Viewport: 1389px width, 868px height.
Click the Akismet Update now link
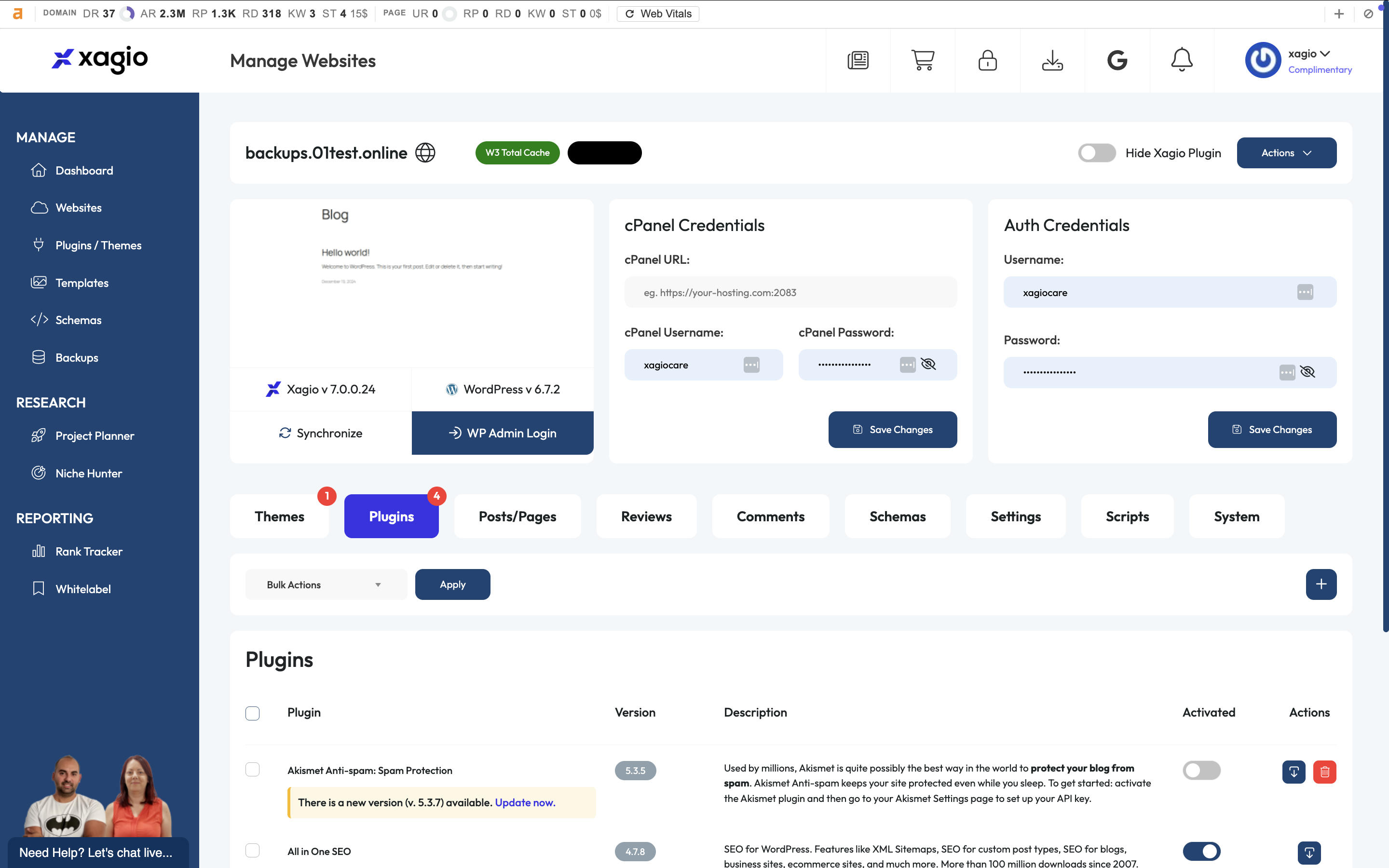pyautogui.click(x=525, y=802)
